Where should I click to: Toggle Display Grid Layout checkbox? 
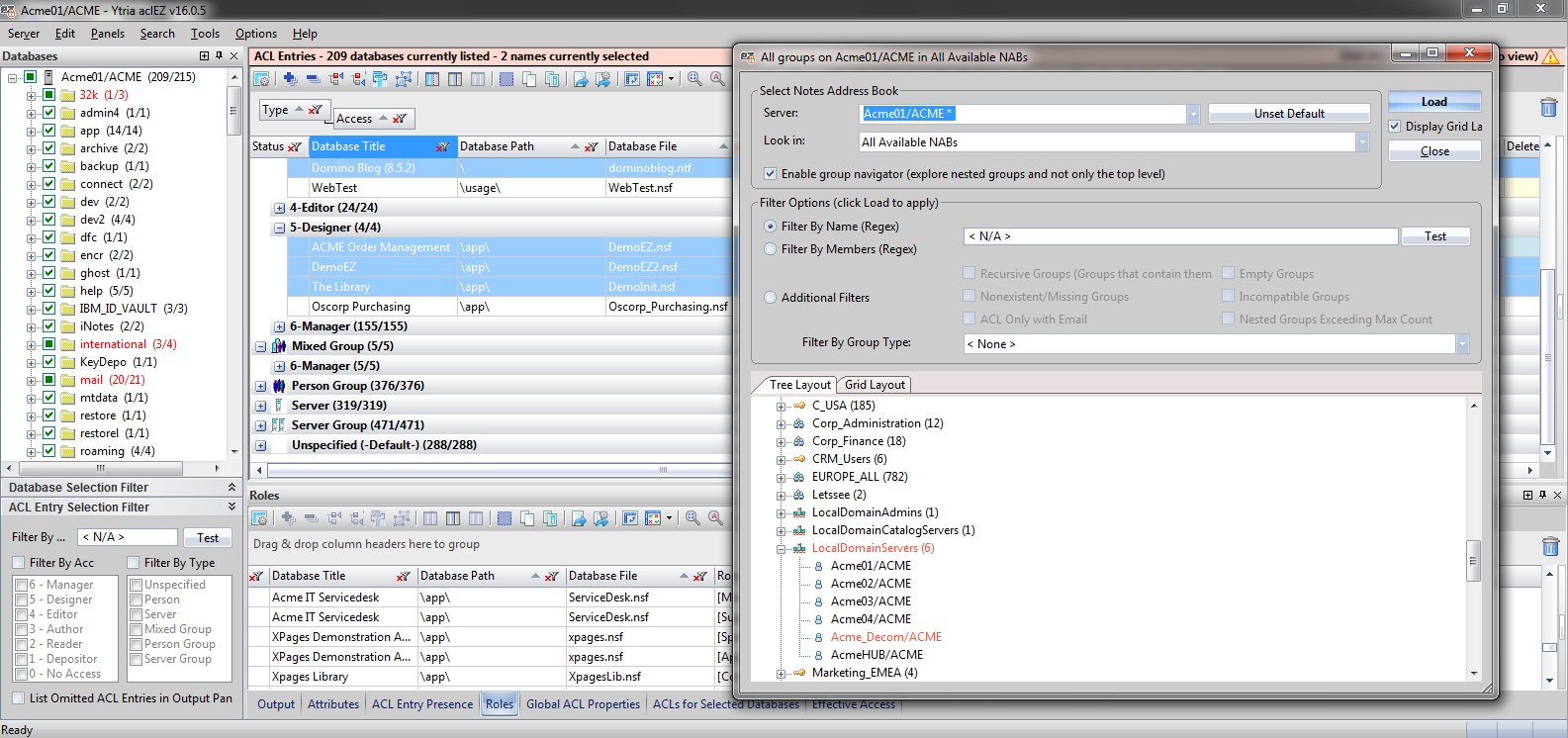click(1395, 127)
